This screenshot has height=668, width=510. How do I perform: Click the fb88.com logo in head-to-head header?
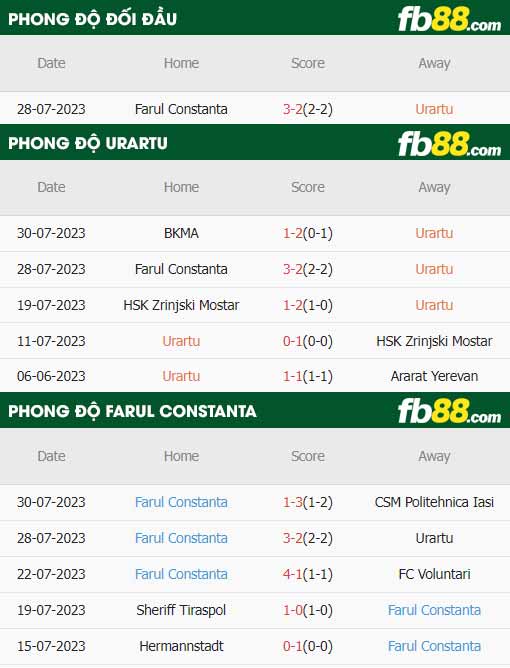449,19
